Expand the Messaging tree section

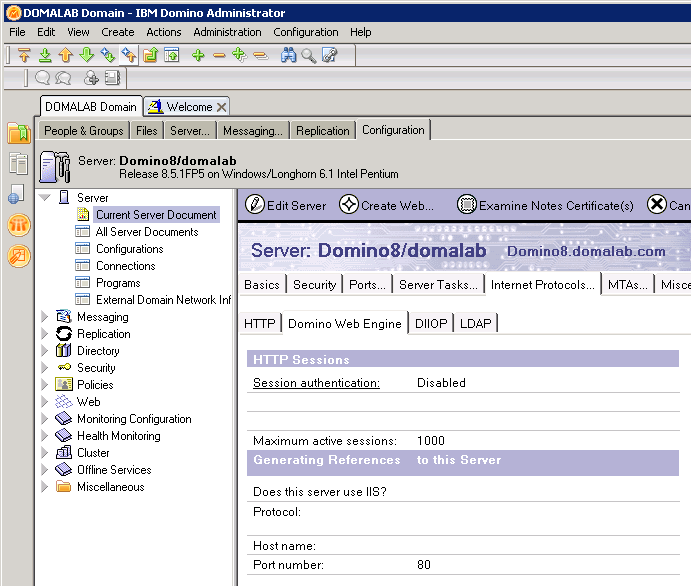(x=45, y=316)
